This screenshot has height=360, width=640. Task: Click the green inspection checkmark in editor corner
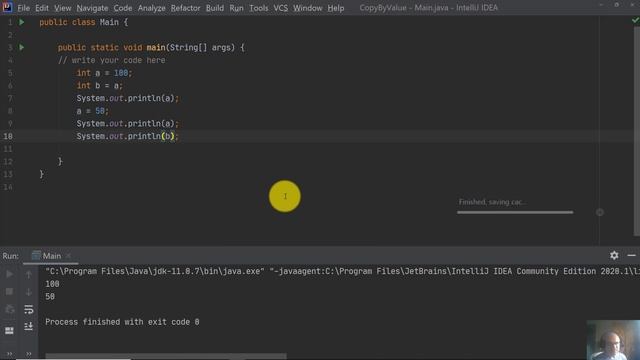[x=635, y=20]
